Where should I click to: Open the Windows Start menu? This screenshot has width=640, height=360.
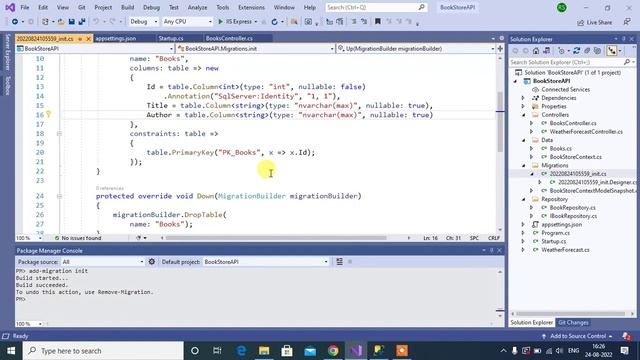pyautogui.click(x=11, y=351)
